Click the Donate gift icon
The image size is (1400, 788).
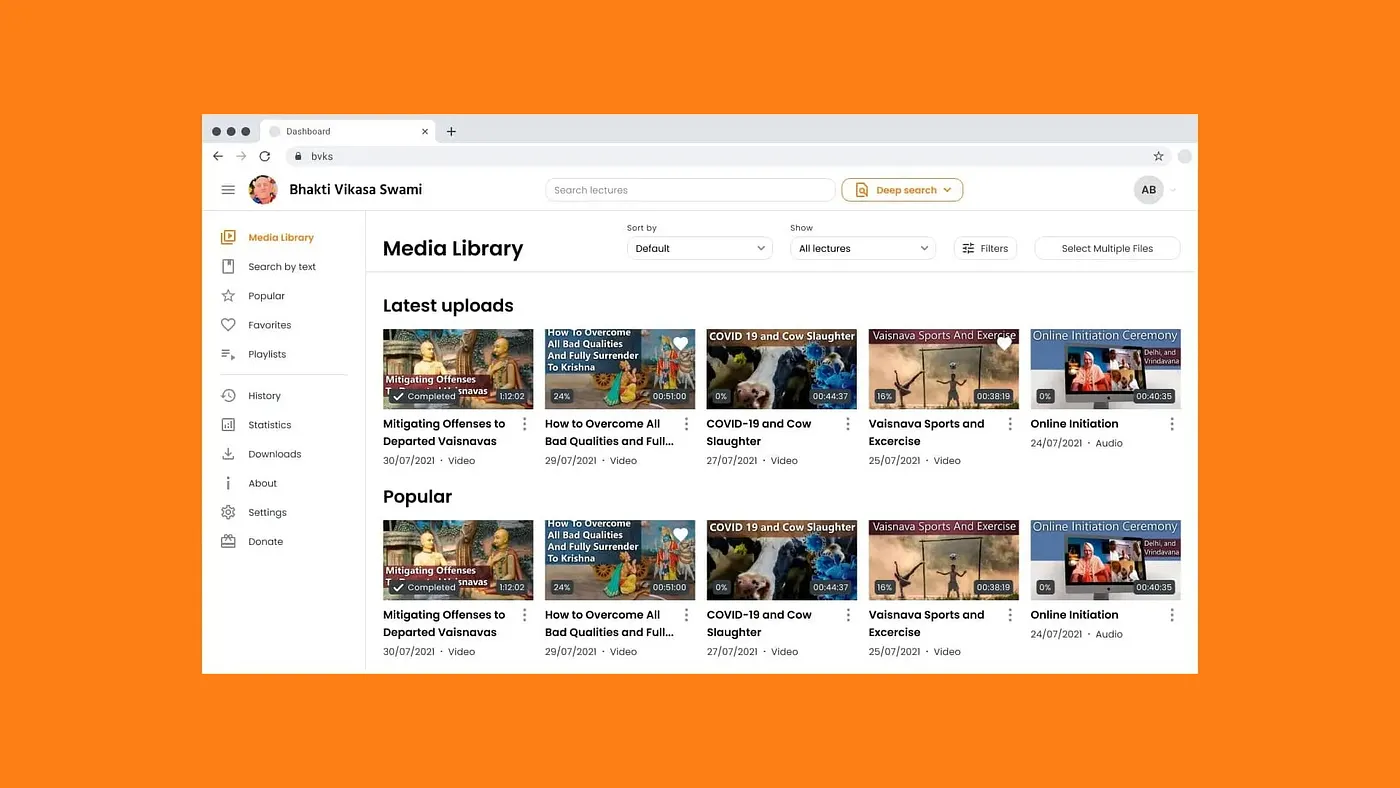pyautogui.click(x=228, y=542)
